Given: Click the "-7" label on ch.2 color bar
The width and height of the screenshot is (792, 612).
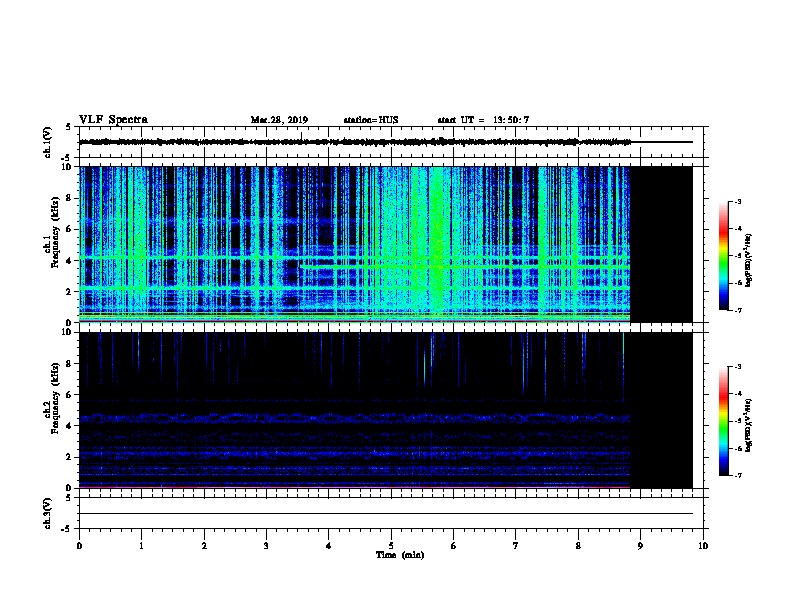Looking at the screenshot, I should click(x=737, y=476).
